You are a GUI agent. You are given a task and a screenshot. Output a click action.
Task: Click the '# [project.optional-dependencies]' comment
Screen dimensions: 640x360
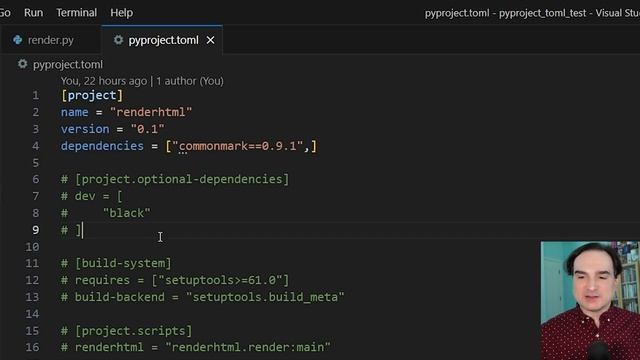tap(175, 179)
